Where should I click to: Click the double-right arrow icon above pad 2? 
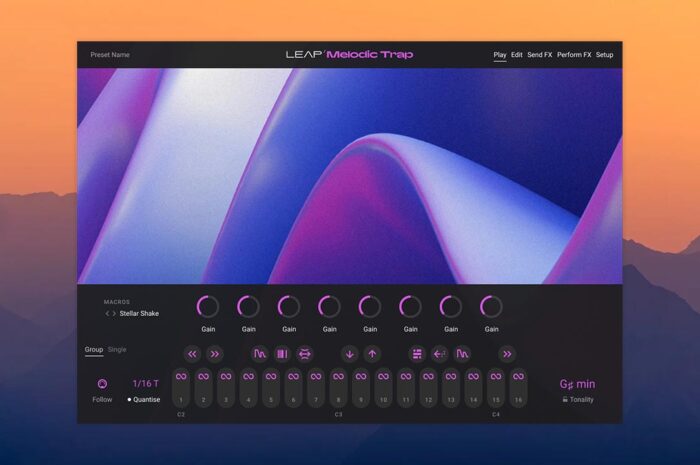click(x=215, y=354)
